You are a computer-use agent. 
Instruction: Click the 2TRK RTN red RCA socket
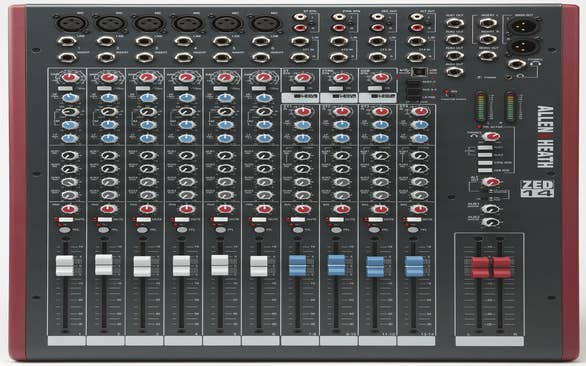339,28
